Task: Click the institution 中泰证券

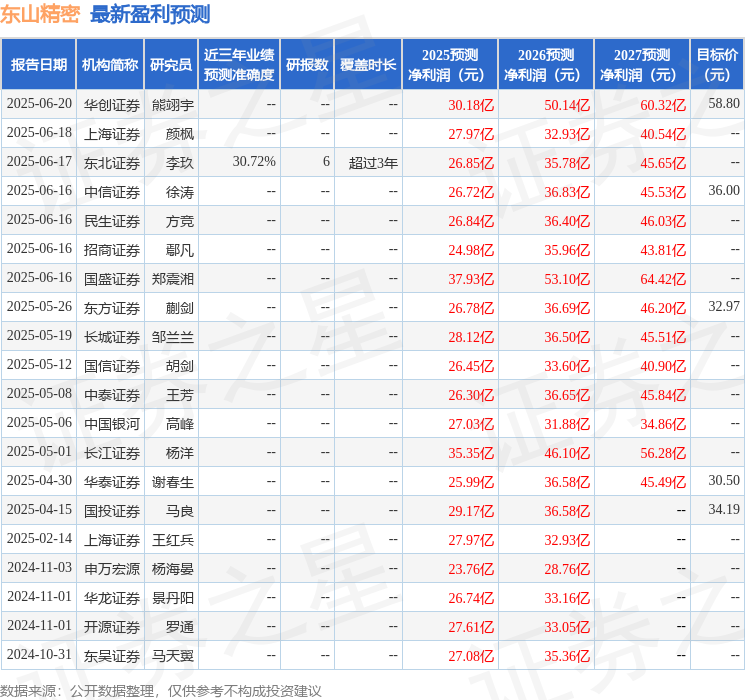Action: pyautogui.click(x=112, y=395)
